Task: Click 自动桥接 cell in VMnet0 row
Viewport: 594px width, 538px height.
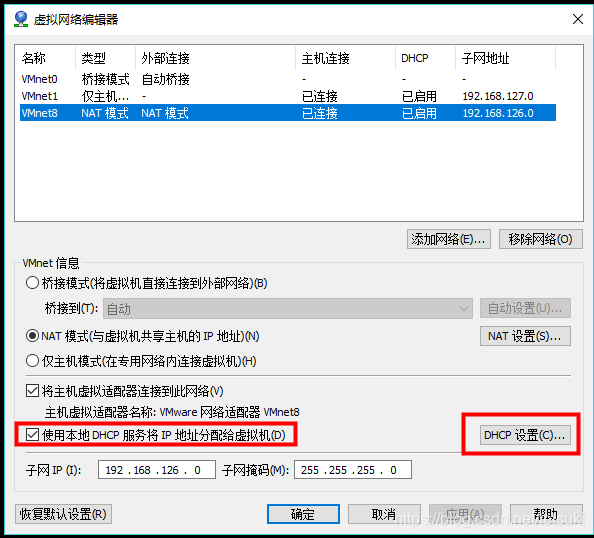Action: coord(166,79)
